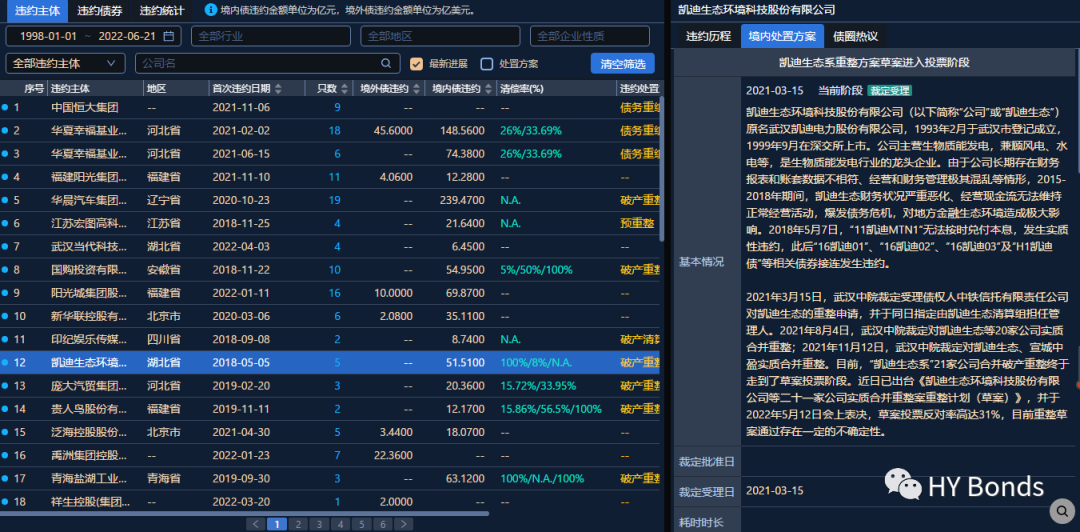Click the 违约处置 column header
1080x532 pixels.
point(639,89)
